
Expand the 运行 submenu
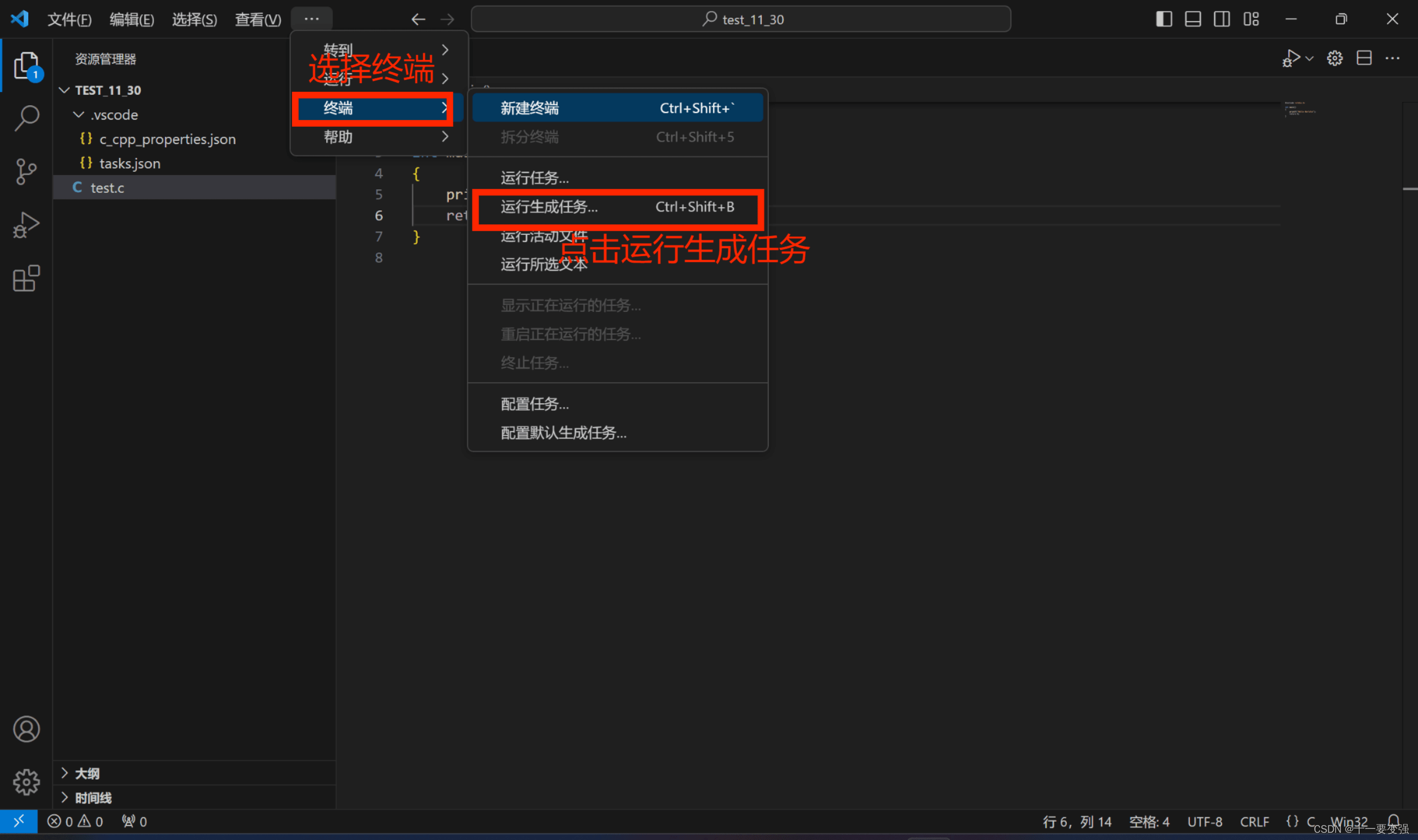(379, 78)
